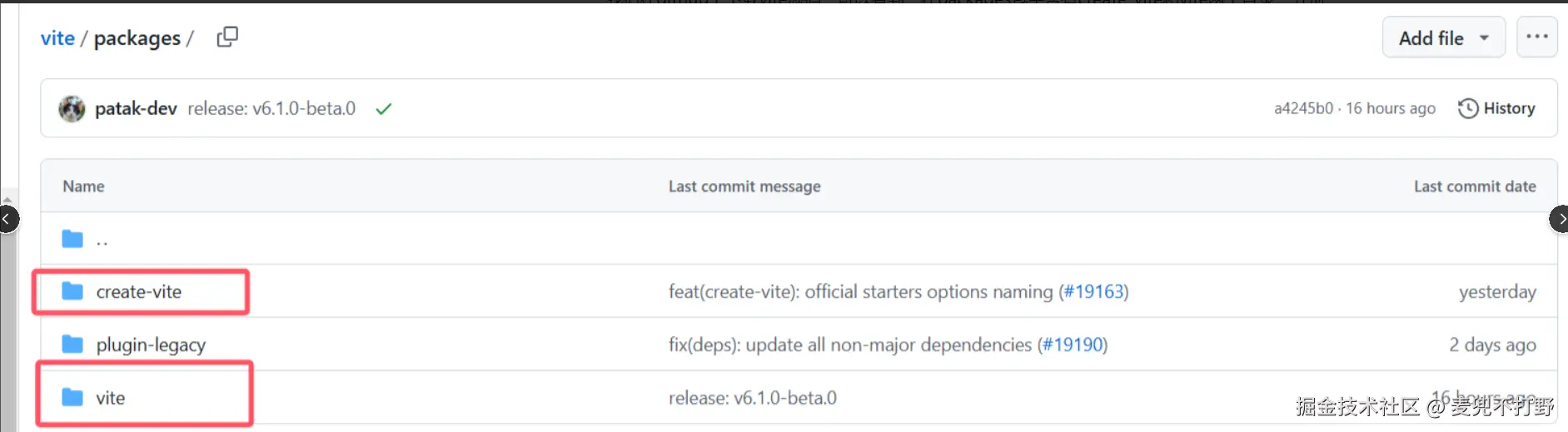This screenshot has width=1568, height=432.
Task: Open pull request #19190 link
Action: [x=1073, y=345]
